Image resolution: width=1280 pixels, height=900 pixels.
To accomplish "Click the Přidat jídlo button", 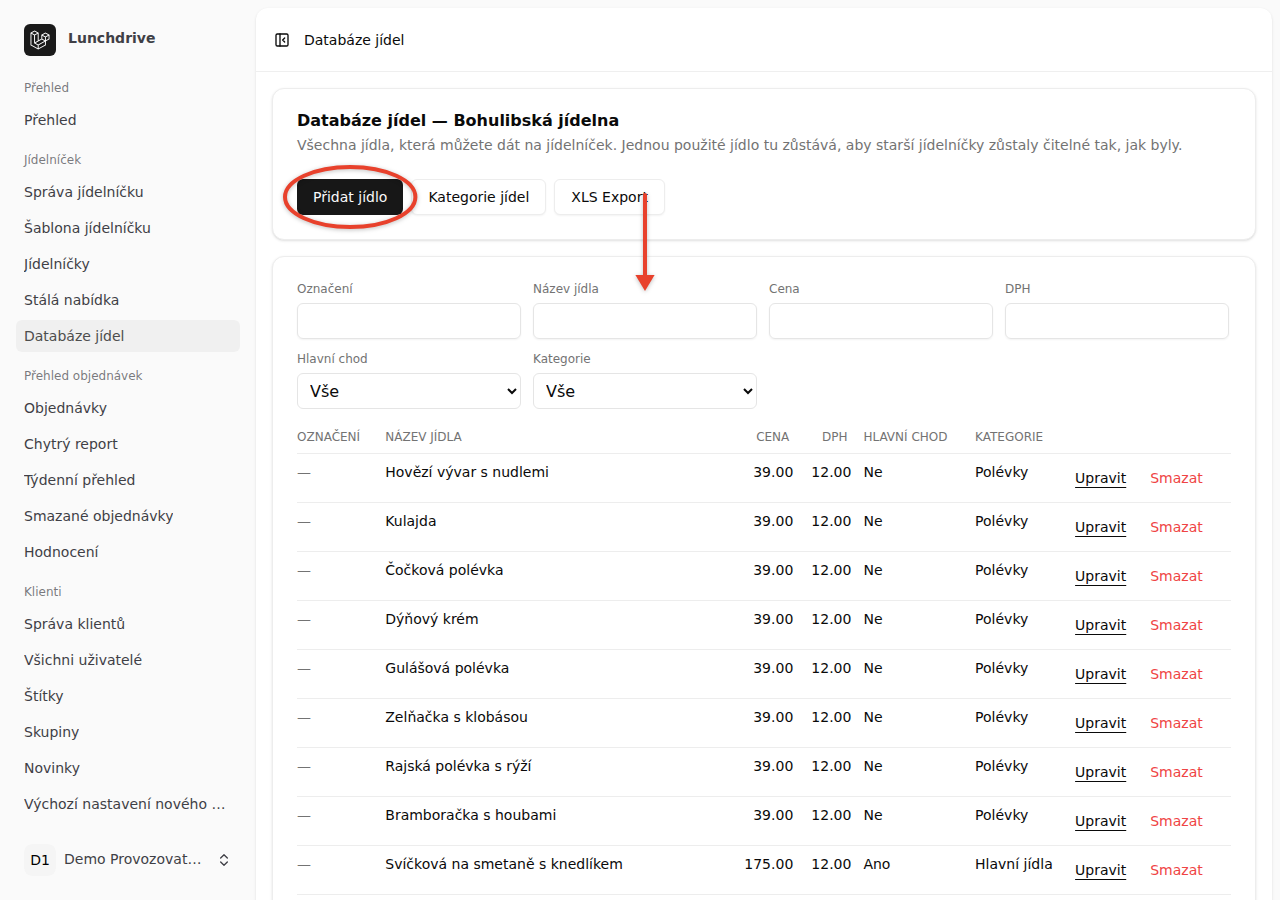I will (x=350, y=197).
